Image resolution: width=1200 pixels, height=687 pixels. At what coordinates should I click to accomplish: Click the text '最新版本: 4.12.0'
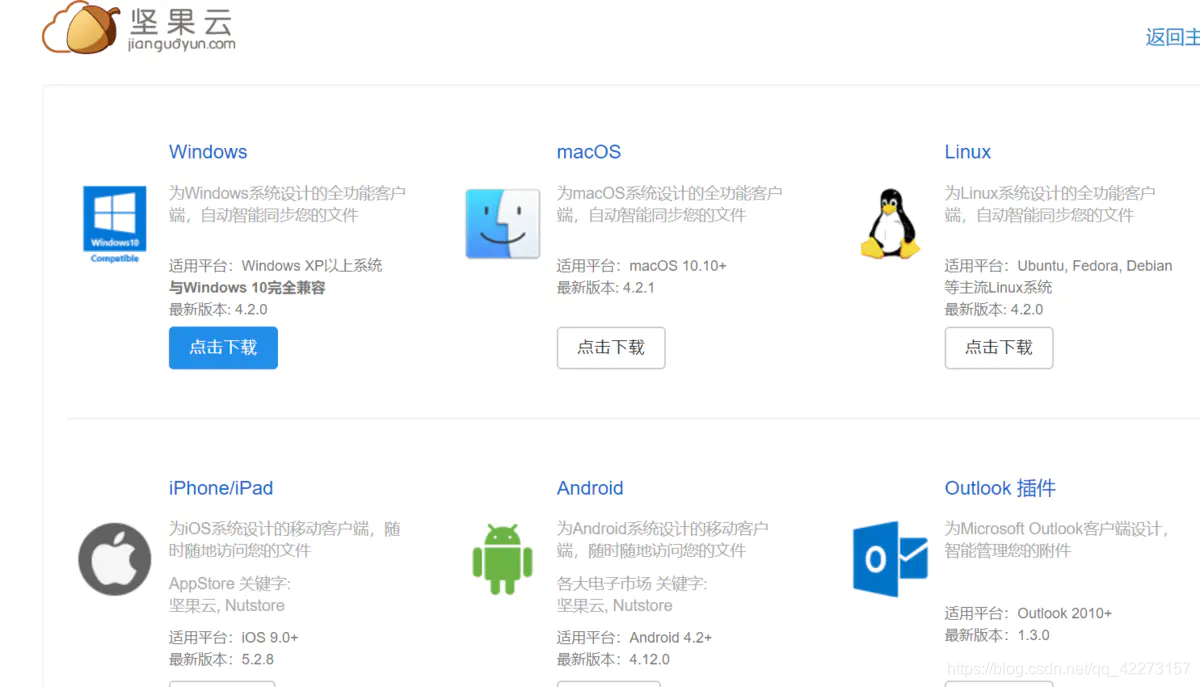pos(613,660)
